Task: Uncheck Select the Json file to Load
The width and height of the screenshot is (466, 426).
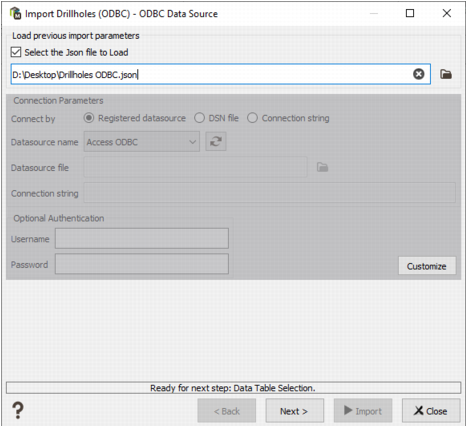Action: (x=16, y=52)
